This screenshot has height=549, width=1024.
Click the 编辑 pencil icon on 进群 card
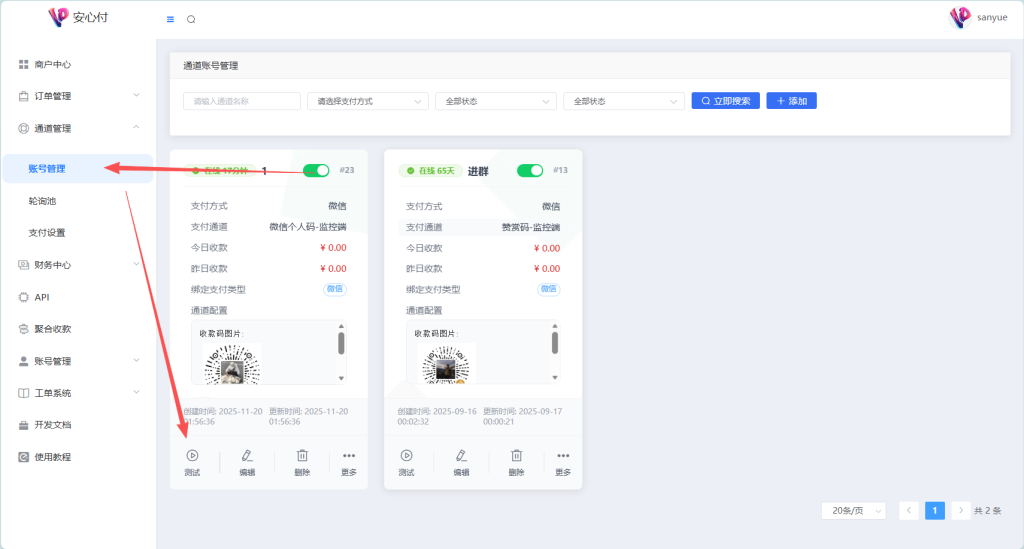(461, 456)
